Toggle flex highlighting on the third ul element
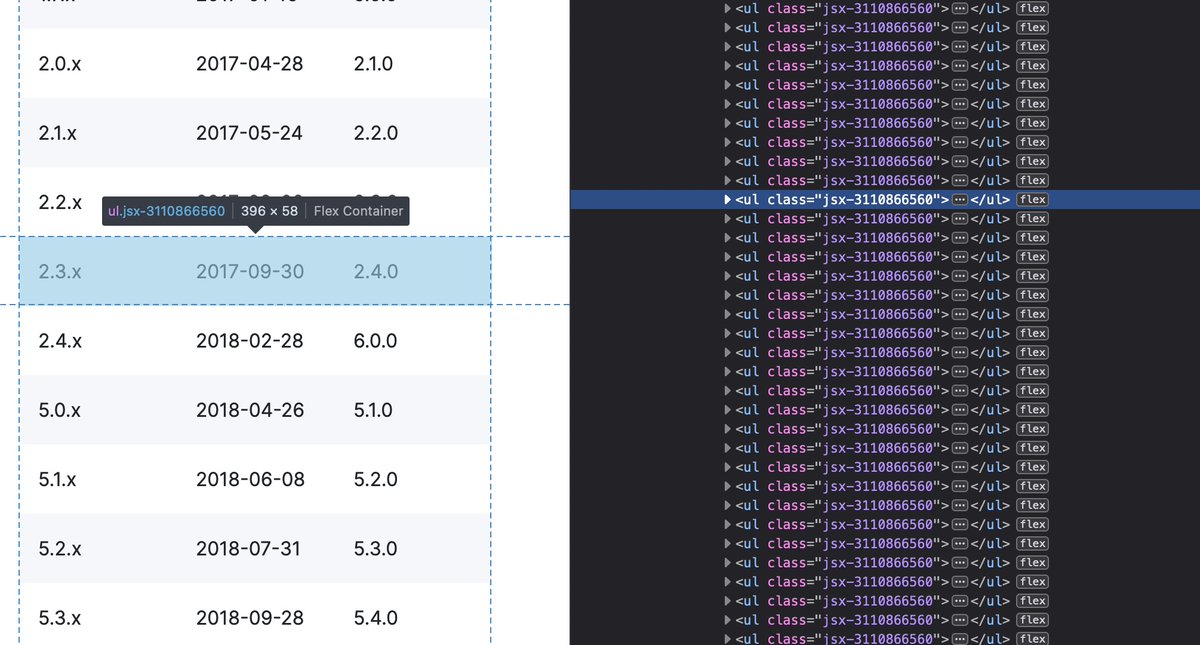The height and width of the screenshot is (645, 1200). [x=1032, y=46]
